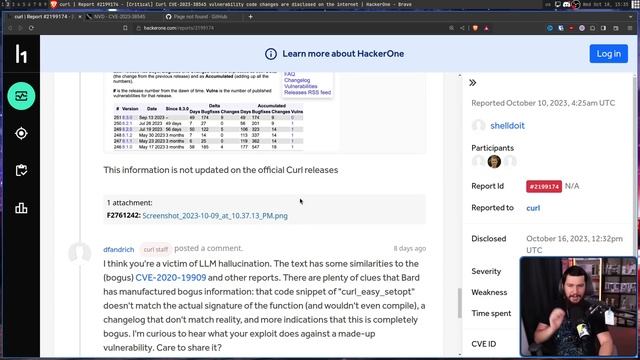The height and width of the screenshot is (360, 640).
Task: Click the middle participant avatar photo
Action: click(x=494, y=162)
